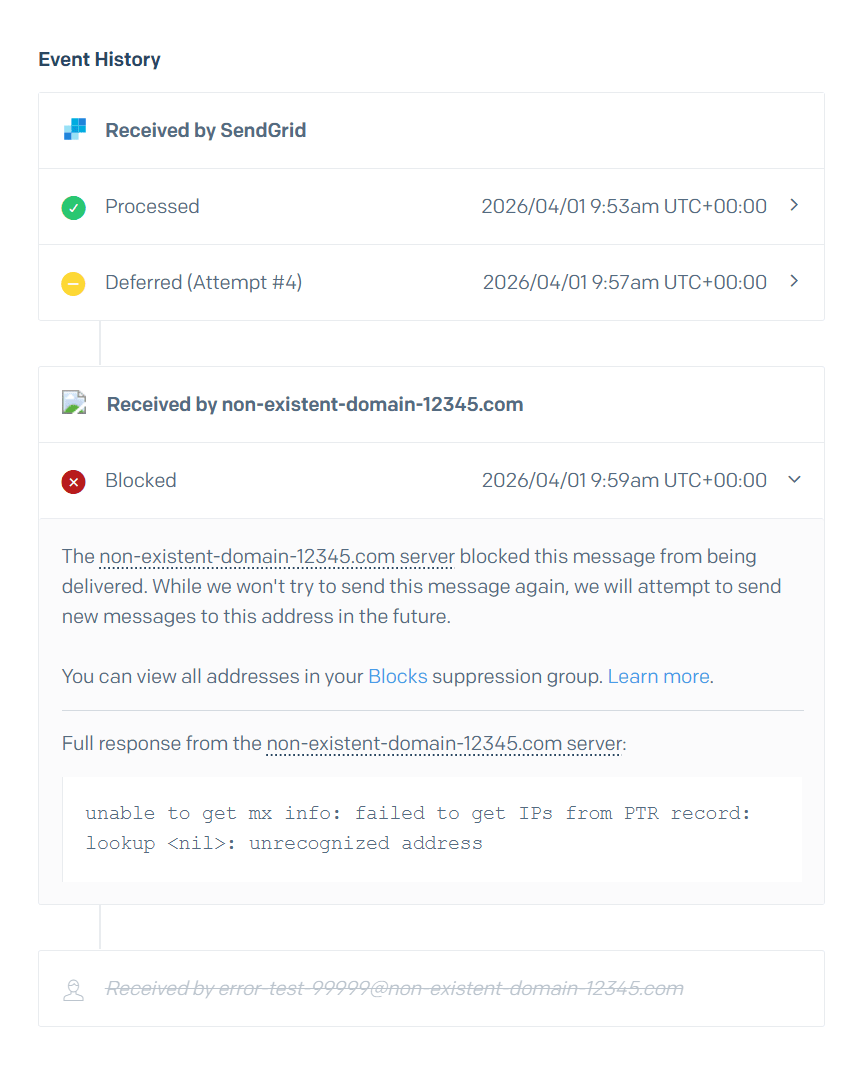Click the SendGrid logo icon
The width and height of the screenshot is (856, 1065).
[73, 129]
